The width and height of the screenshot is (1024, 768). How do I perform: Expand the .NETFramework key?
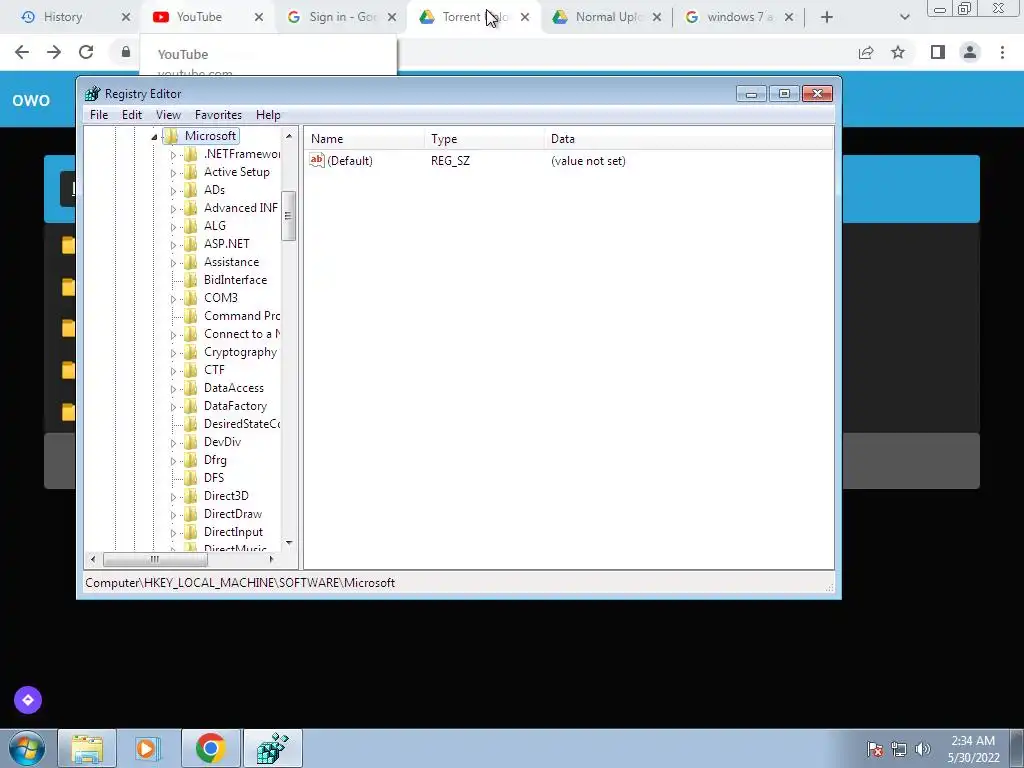173,155
